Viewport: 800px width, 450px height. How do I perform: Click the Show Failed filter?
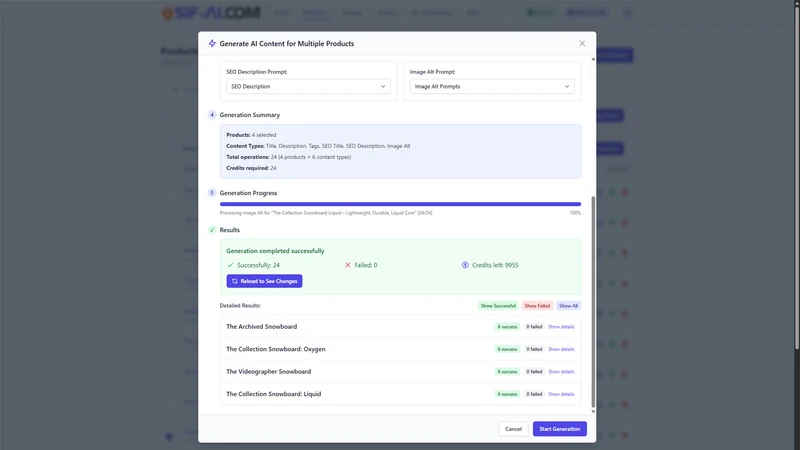coord(537,306)
